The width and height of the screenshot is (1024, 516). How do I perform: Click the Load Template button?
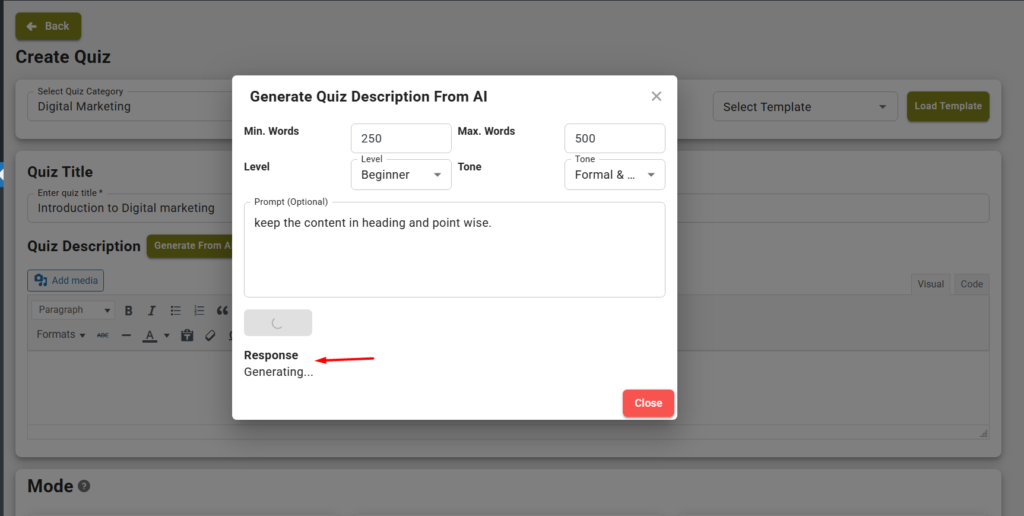click(948, 106)
